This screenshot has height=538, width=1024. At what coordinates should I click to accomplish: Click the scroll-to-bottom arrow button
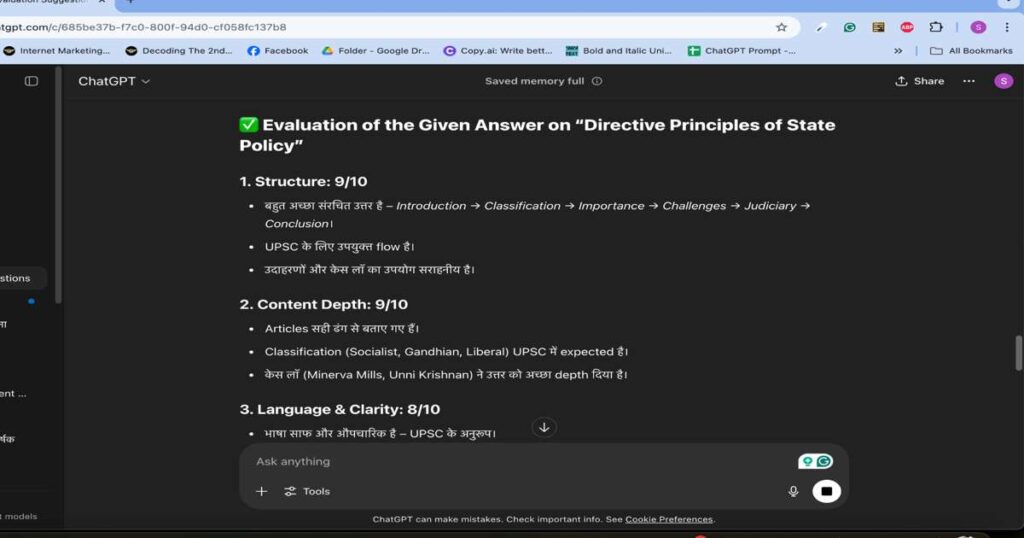(544, 428)
